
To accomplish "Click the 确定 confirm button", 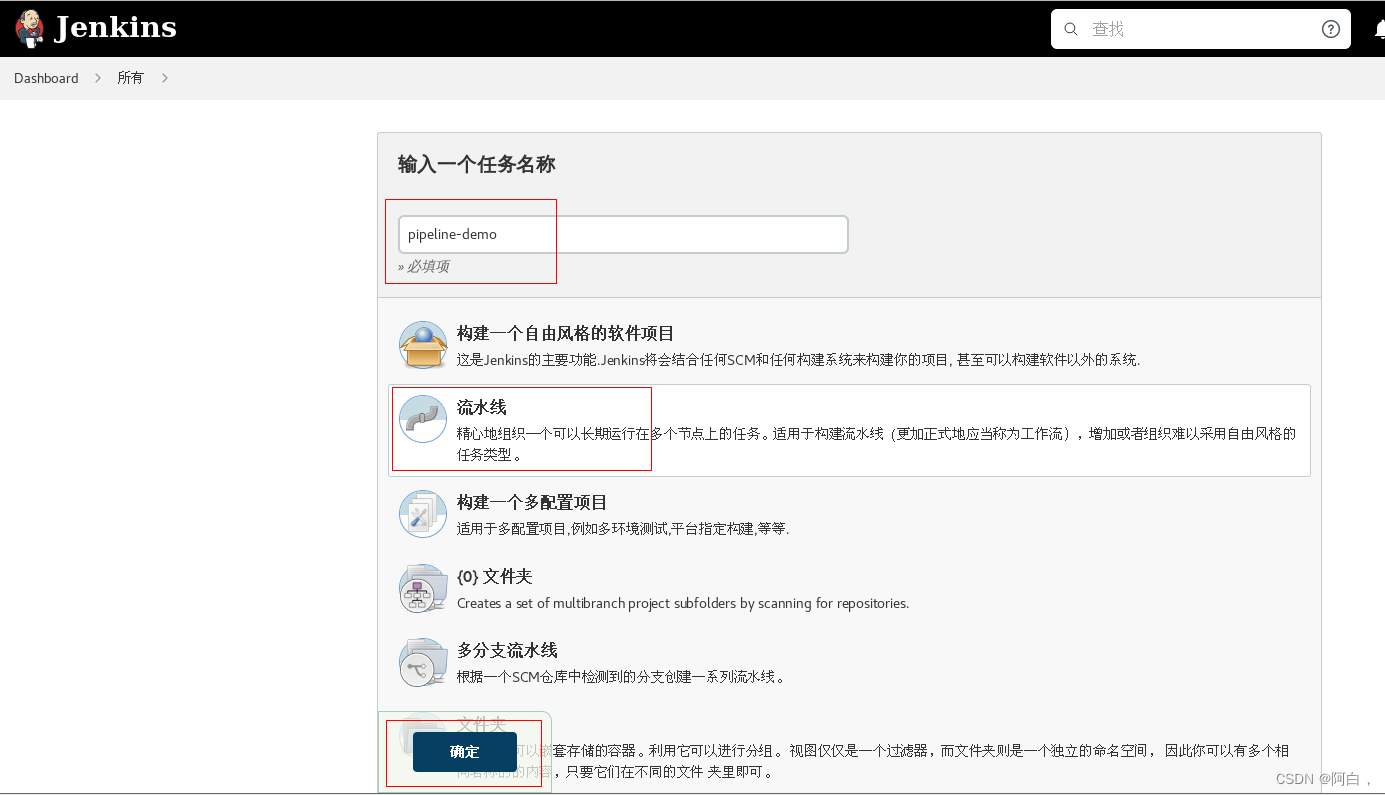I will click(x=464, y=752).
